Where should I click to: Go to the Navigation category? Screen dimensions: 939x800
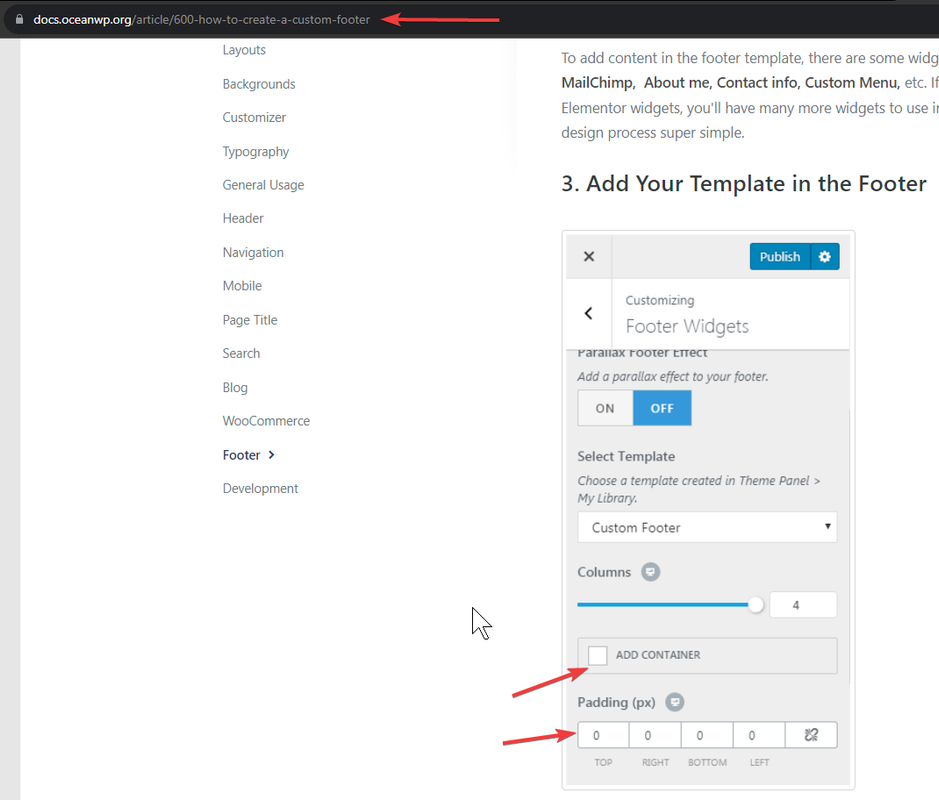[x=253, y=253]
